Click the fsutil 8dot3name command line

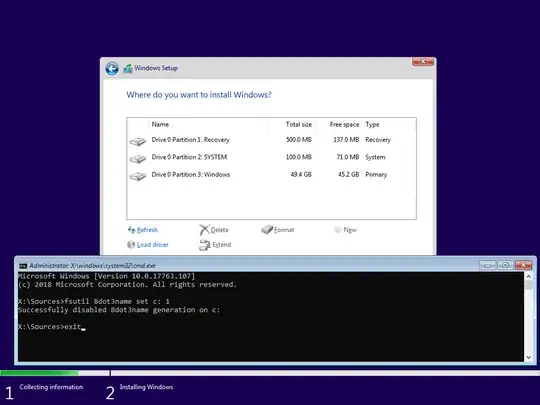click(x=94, y=301)
